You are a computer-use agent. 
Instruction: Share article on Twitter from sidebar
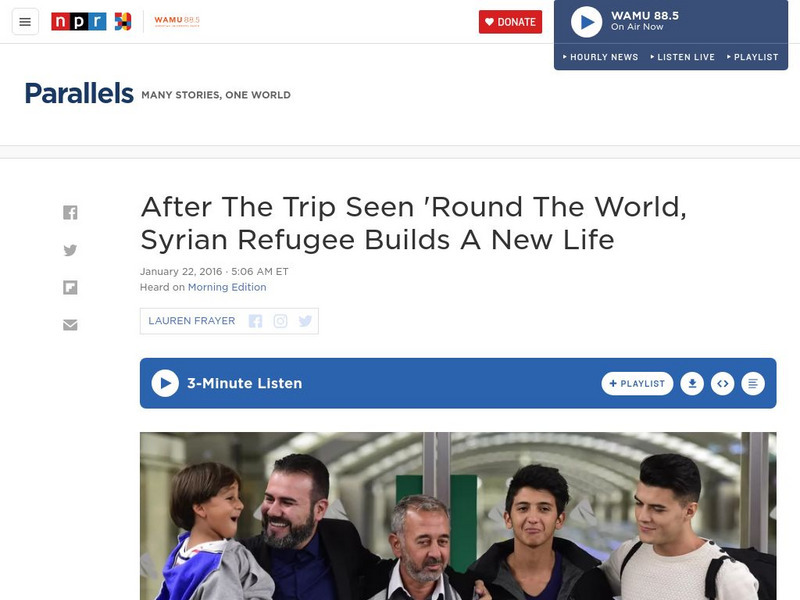tap(70, 250)
